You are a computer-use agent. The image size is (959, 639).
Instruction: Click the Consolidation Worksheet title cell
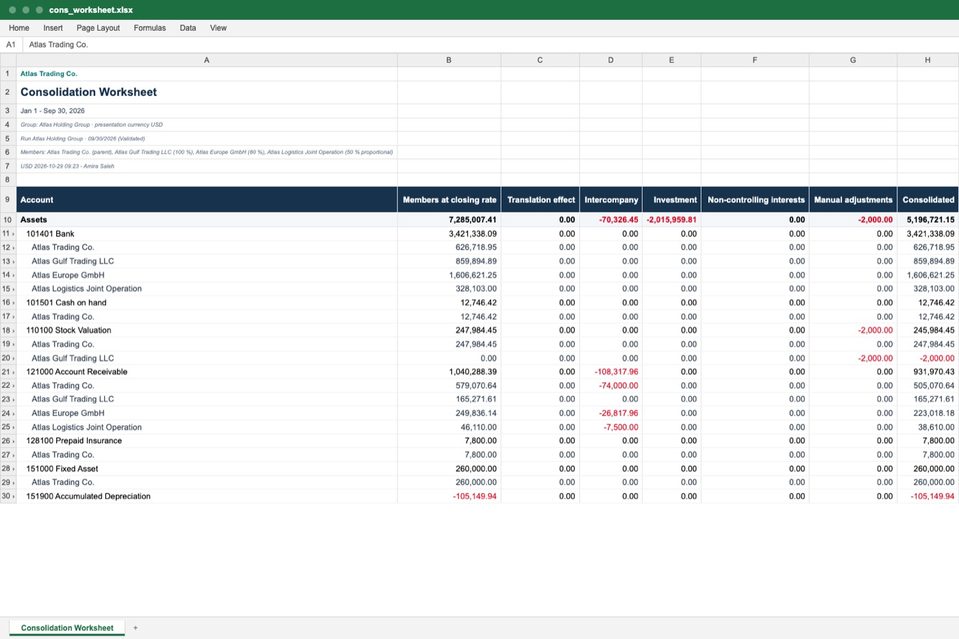tap(207, 92)
